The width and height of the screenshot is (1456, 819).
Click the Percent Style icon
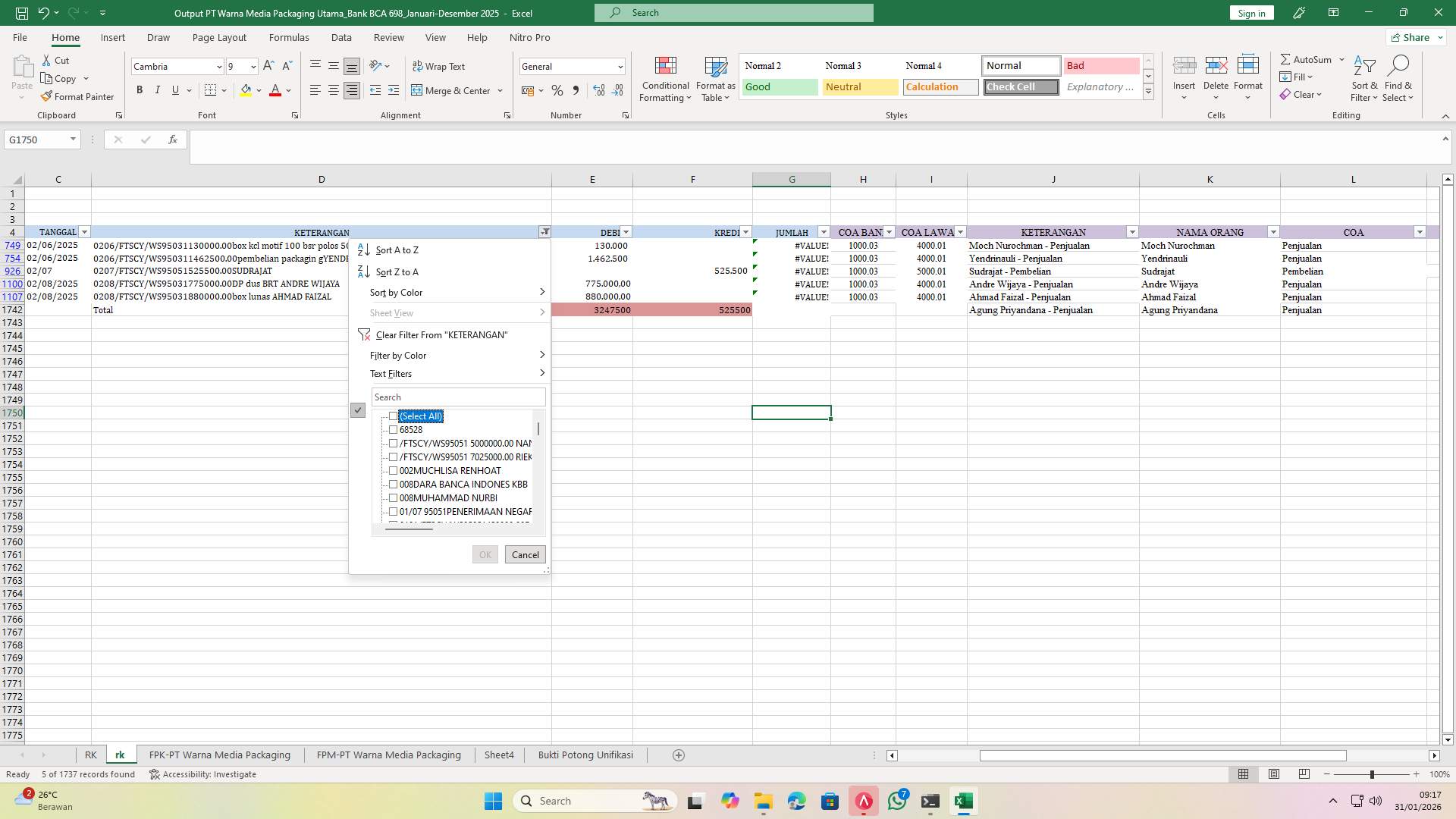(557, 90)
